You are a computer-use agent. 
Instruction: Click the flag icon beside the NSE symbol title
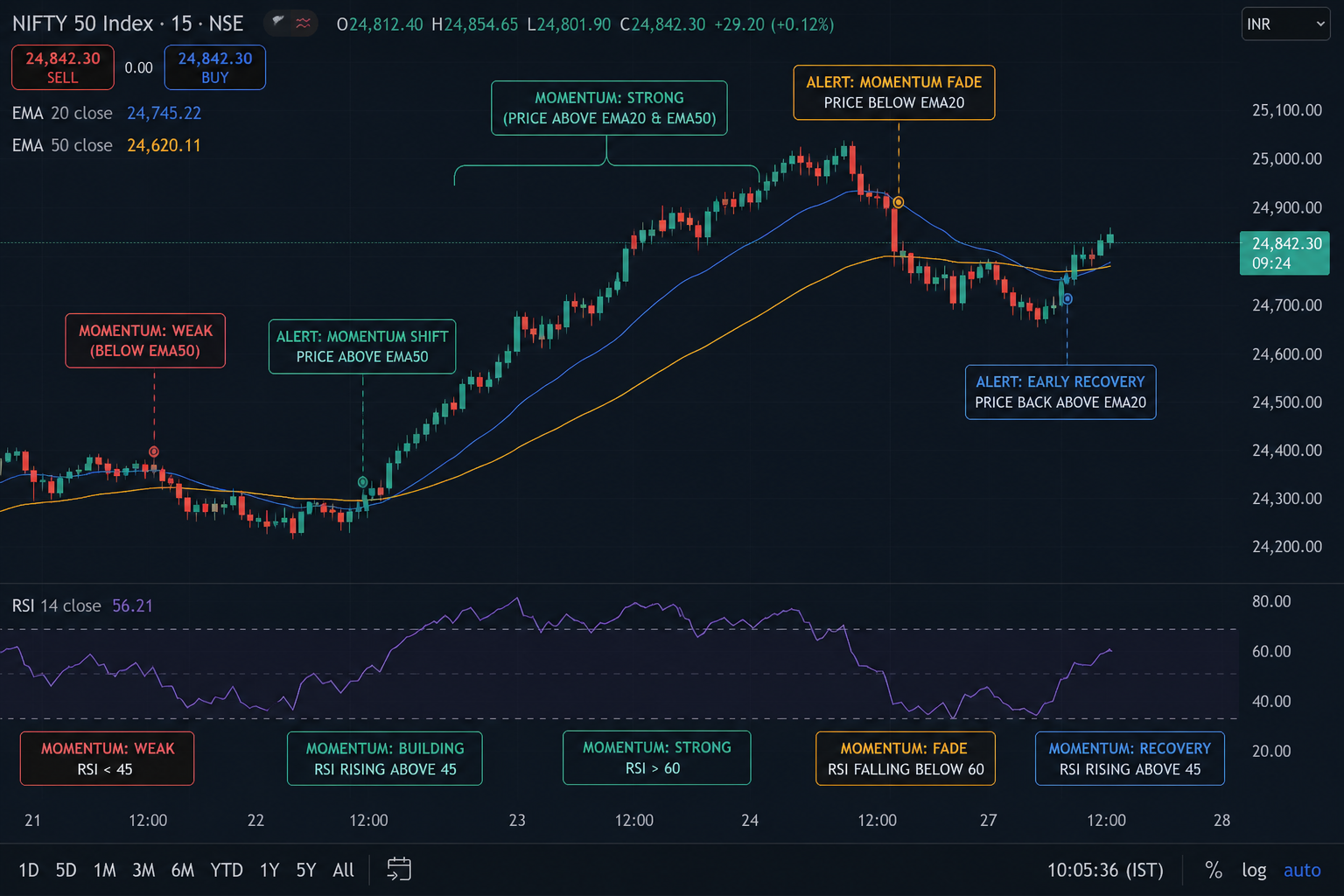278,22
